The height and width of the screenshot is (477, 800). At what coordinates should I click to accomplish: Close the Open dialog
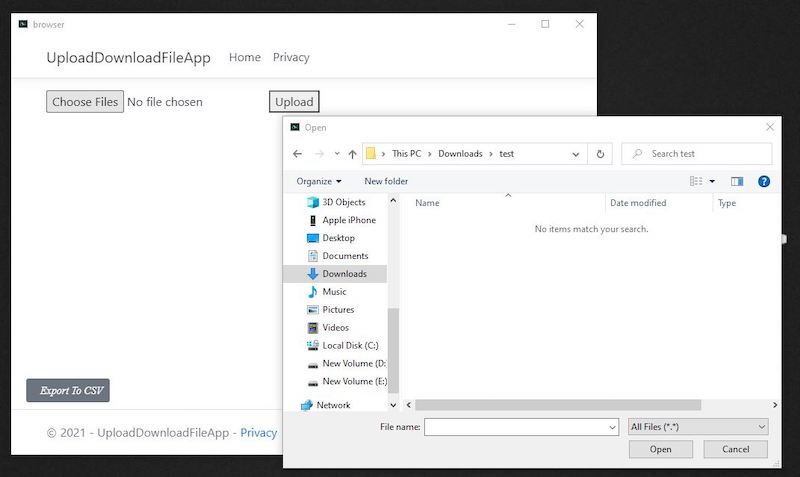click(x=770, y=127)
